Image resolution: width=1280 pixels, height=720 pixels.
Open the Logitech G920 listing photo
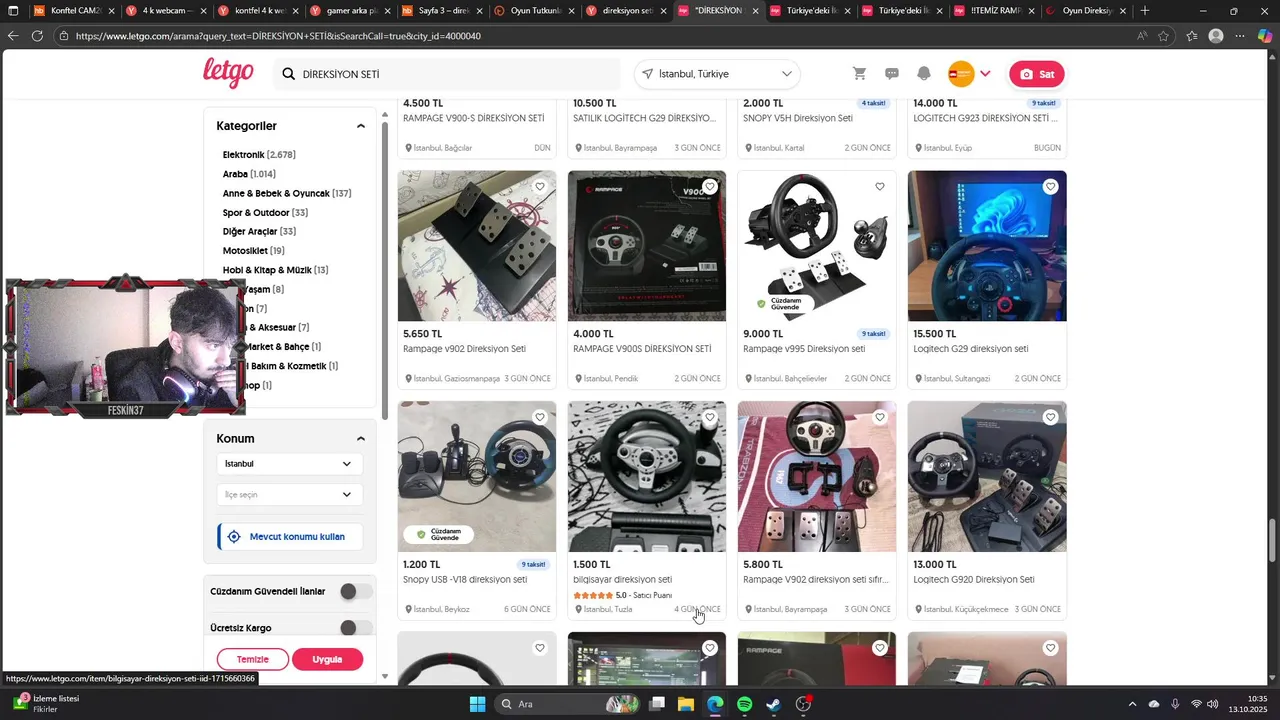click(987, 477)
